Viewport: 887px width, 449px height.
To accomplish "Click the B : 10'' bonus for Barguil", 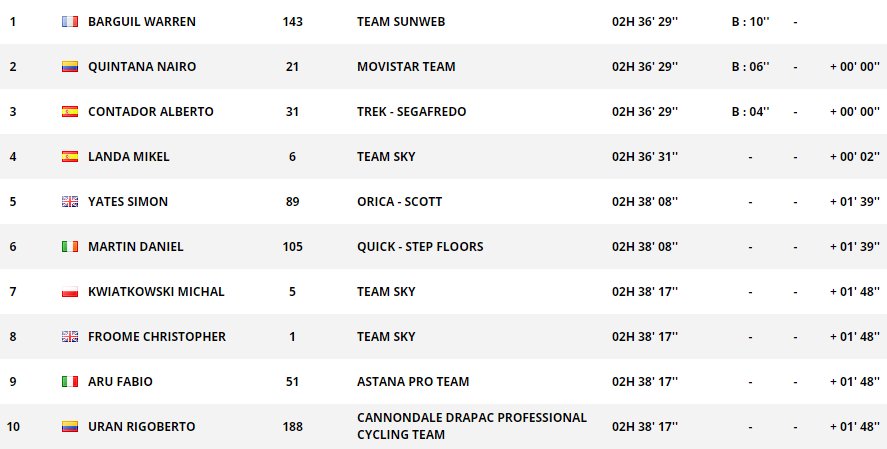I will pos(750,21).
